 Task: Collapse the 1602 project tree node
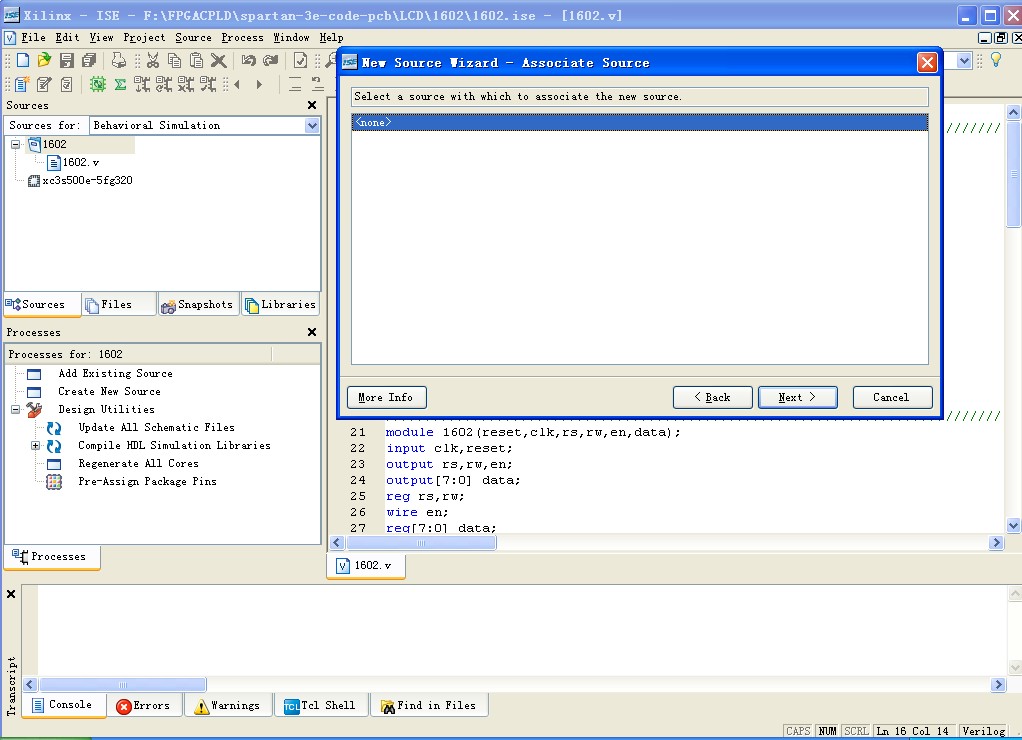tap(16, 145)
